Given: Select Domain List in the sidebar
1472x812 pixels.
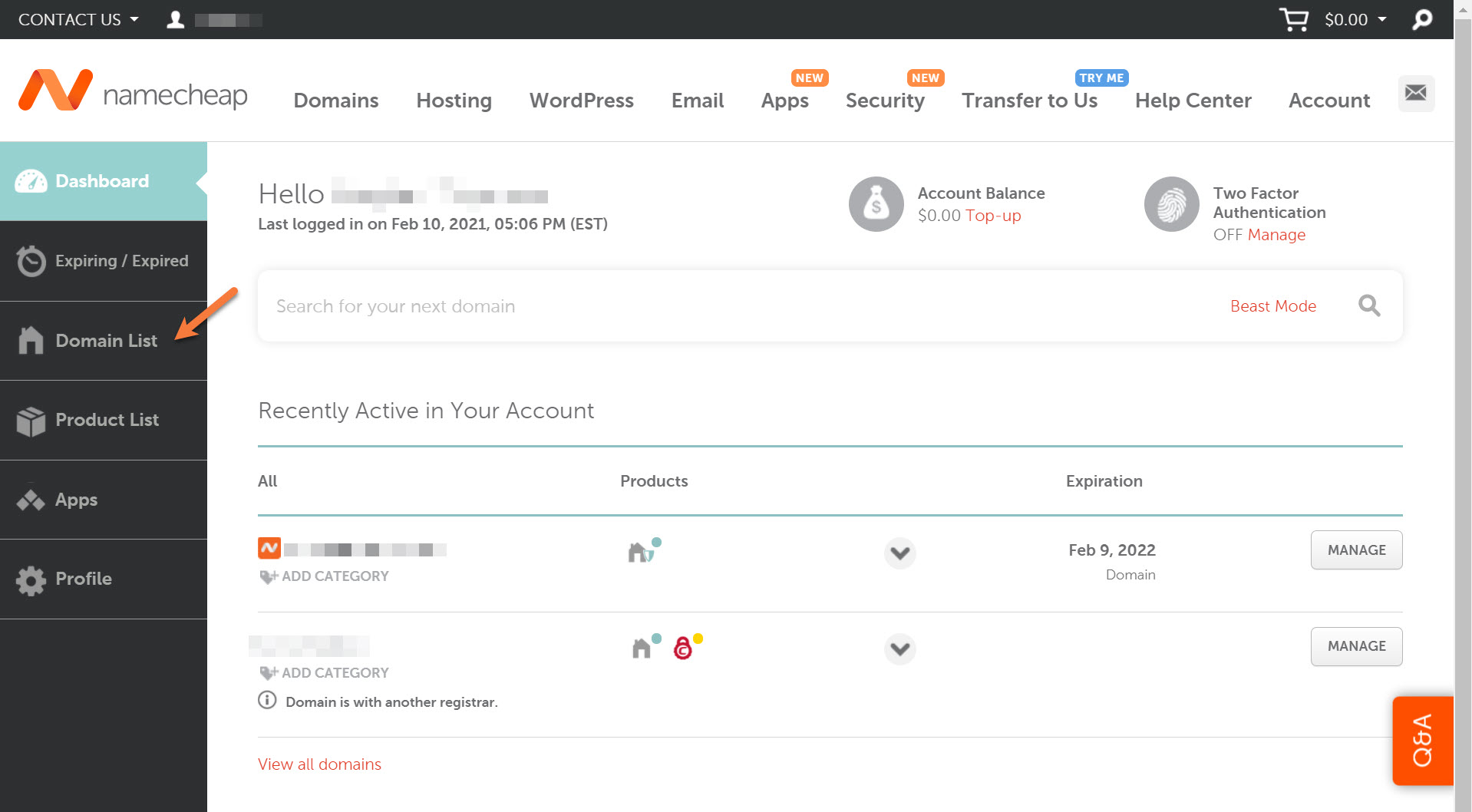Looking at the screenshot, I should (x=106, y=340).
